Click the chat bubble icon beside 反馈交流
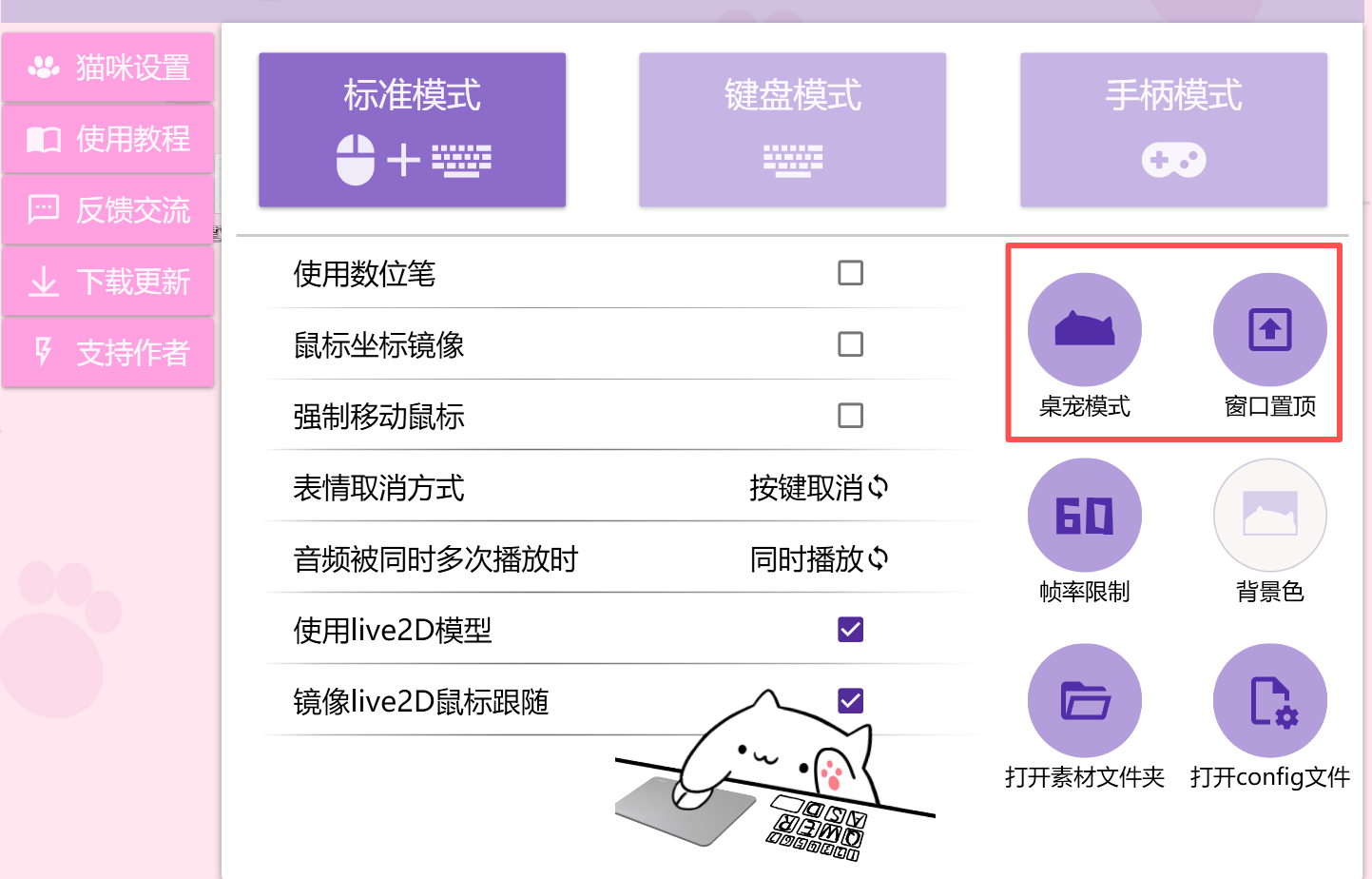The width and height of the screenshot is (1372, 879). tap(44, 209)
